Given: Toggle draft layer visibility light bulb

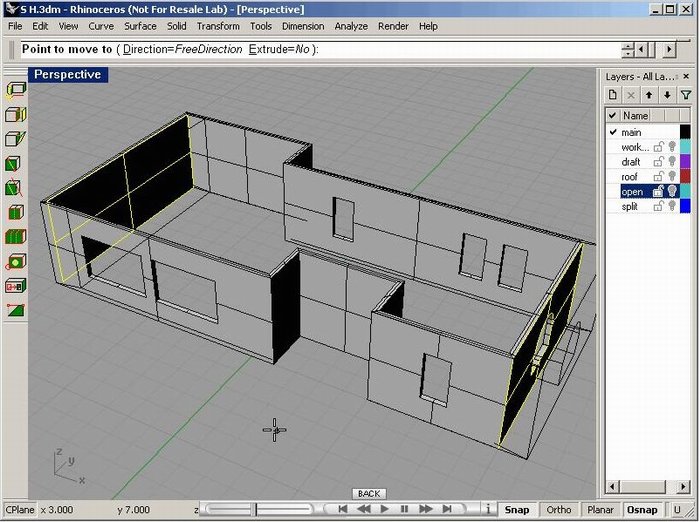Looking at the screenshot, I should coord(673,162).
